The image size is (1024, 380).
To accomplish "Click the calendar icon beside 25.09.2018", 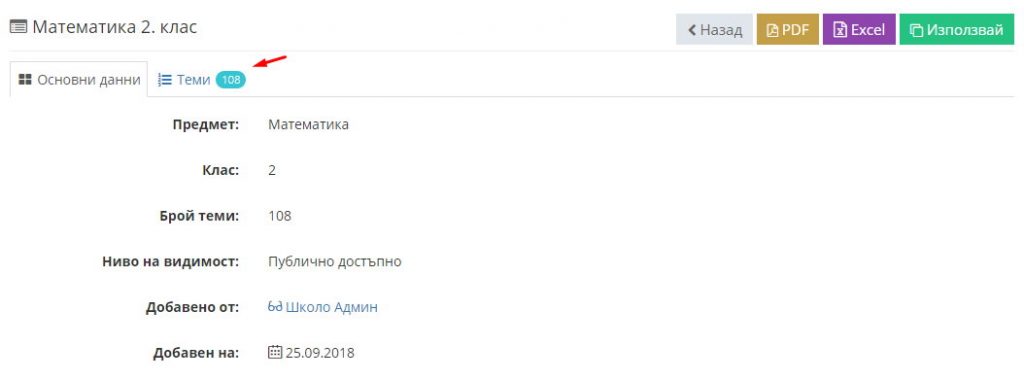I will point(275,353).
